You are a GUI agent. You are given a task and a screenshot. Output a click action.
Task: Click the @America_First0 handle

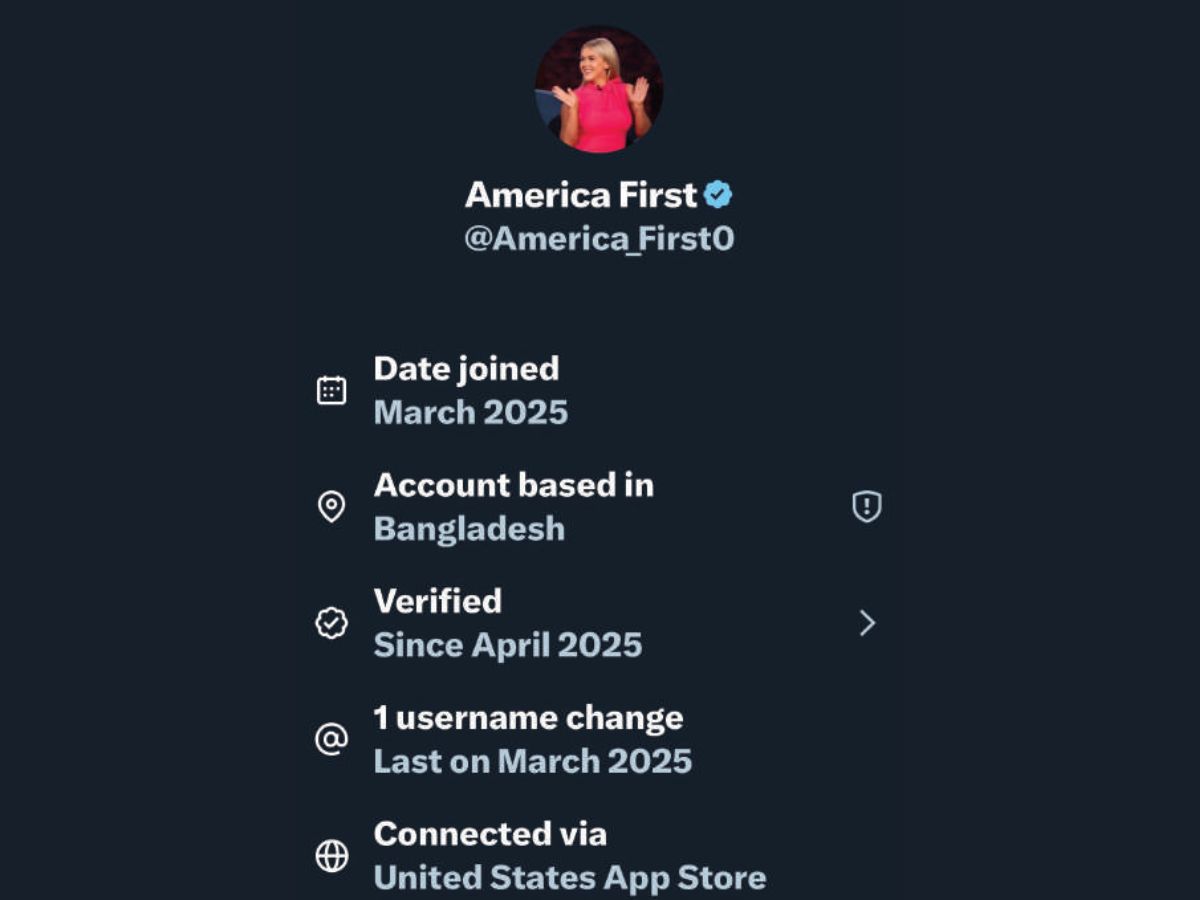(x=599, y=240)
